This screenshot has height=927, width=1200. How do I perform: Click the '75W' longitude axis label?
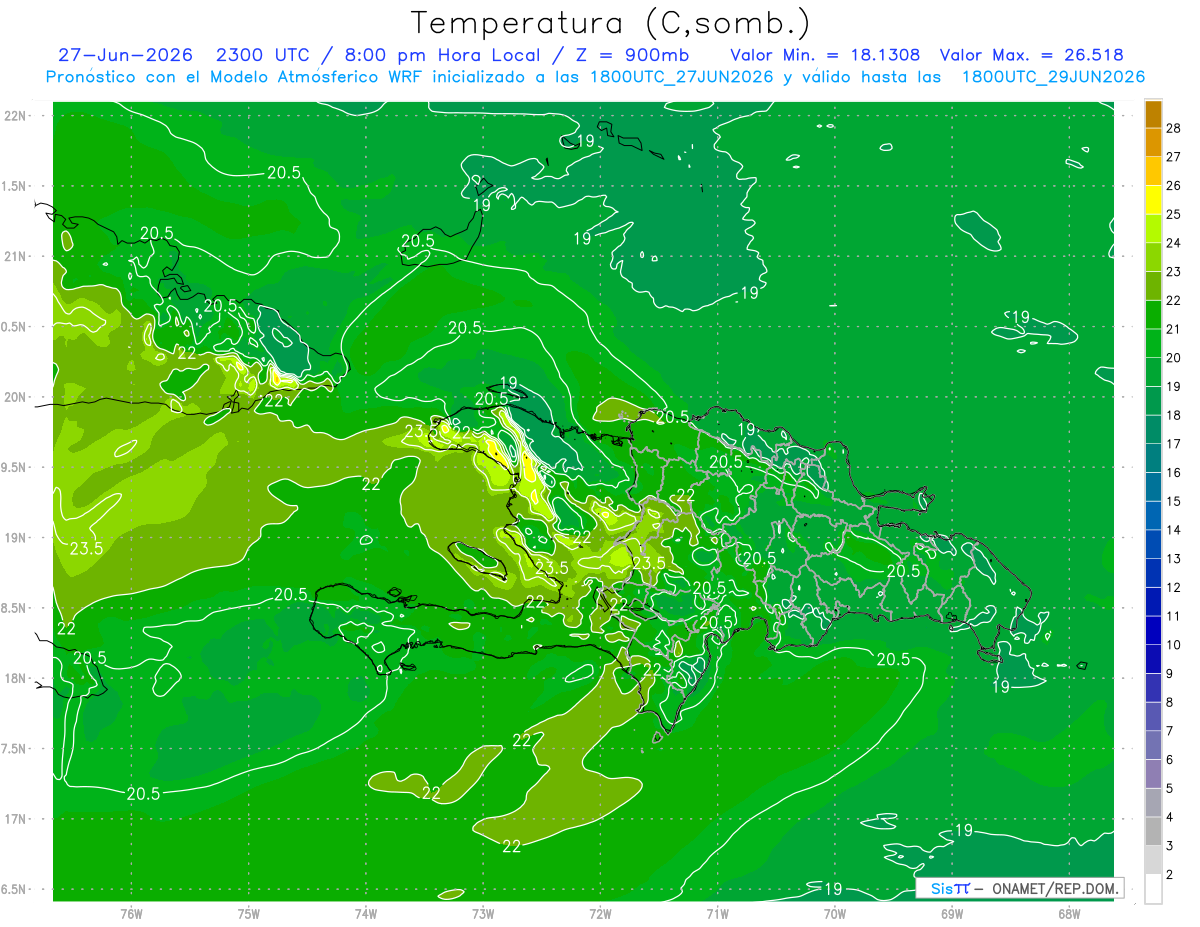point(248,913)
